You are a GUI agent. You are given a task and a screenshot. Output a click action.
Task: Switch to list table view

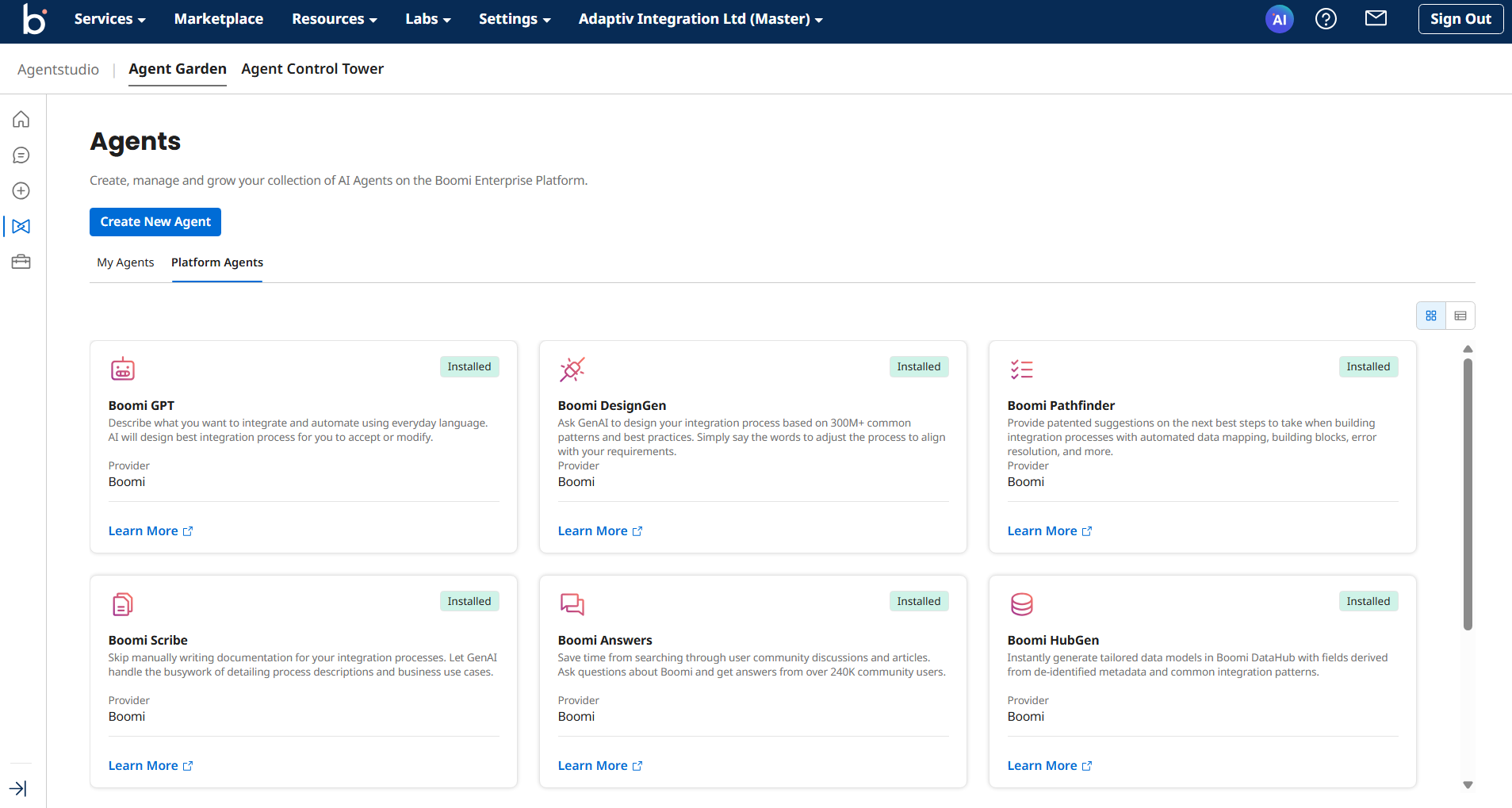click(1460, 316)
